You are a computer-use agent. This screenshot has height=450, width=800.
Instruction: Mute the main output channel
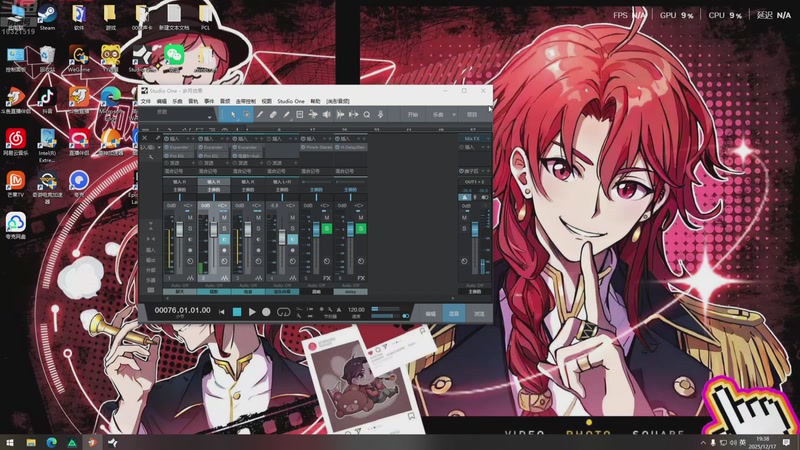(x=464, y=218)
